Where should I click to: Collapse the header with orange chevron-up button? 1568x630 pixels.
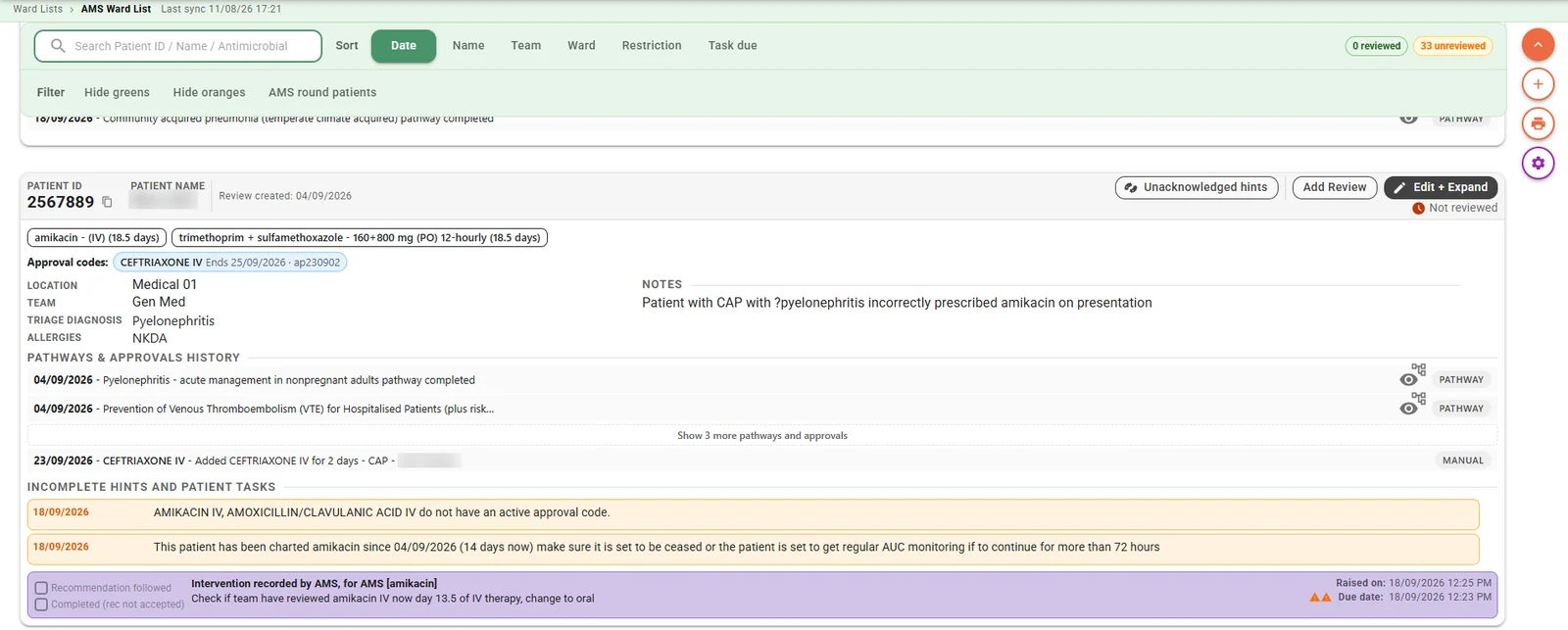pos(1538,44)
